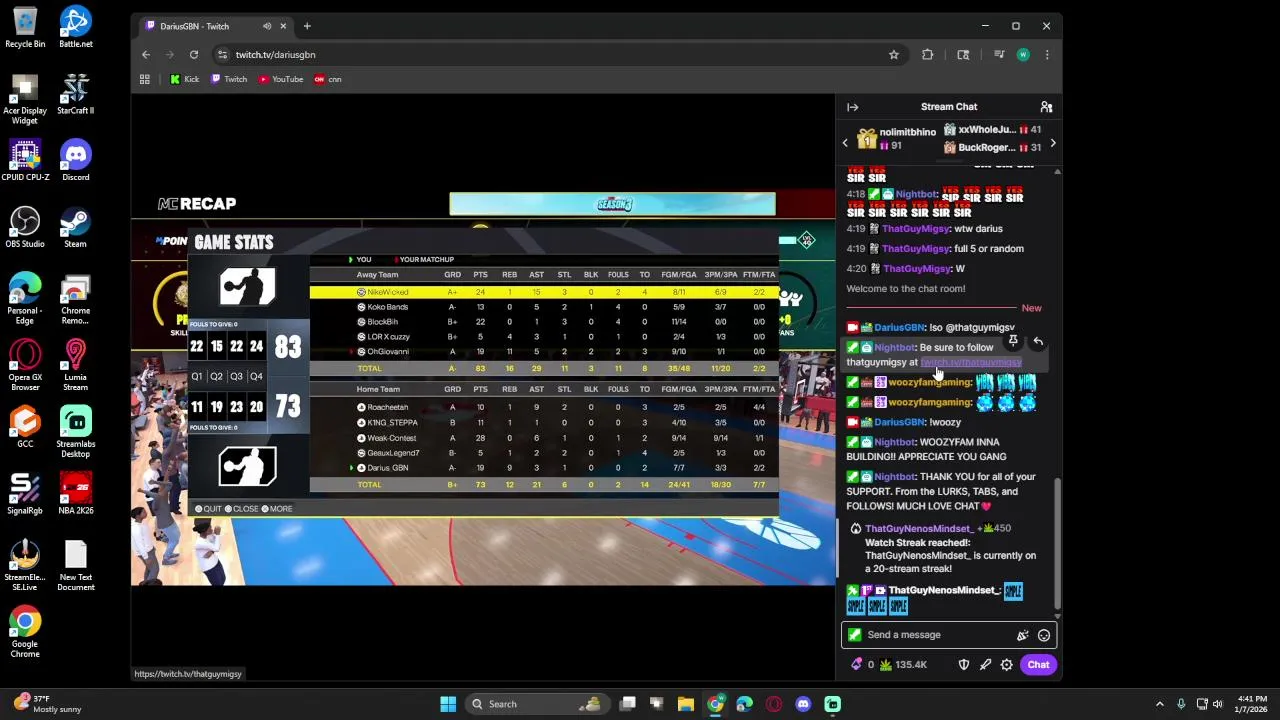Image resolution: width=1280 pixels, height=720 pixels.
Task: Open the emote picker smiley
Action: tap(1044, 635)
